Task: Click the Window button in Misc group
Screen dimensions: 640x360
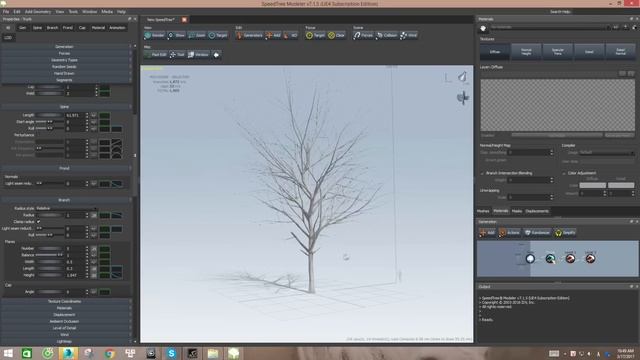Action: tap(198, 55)
